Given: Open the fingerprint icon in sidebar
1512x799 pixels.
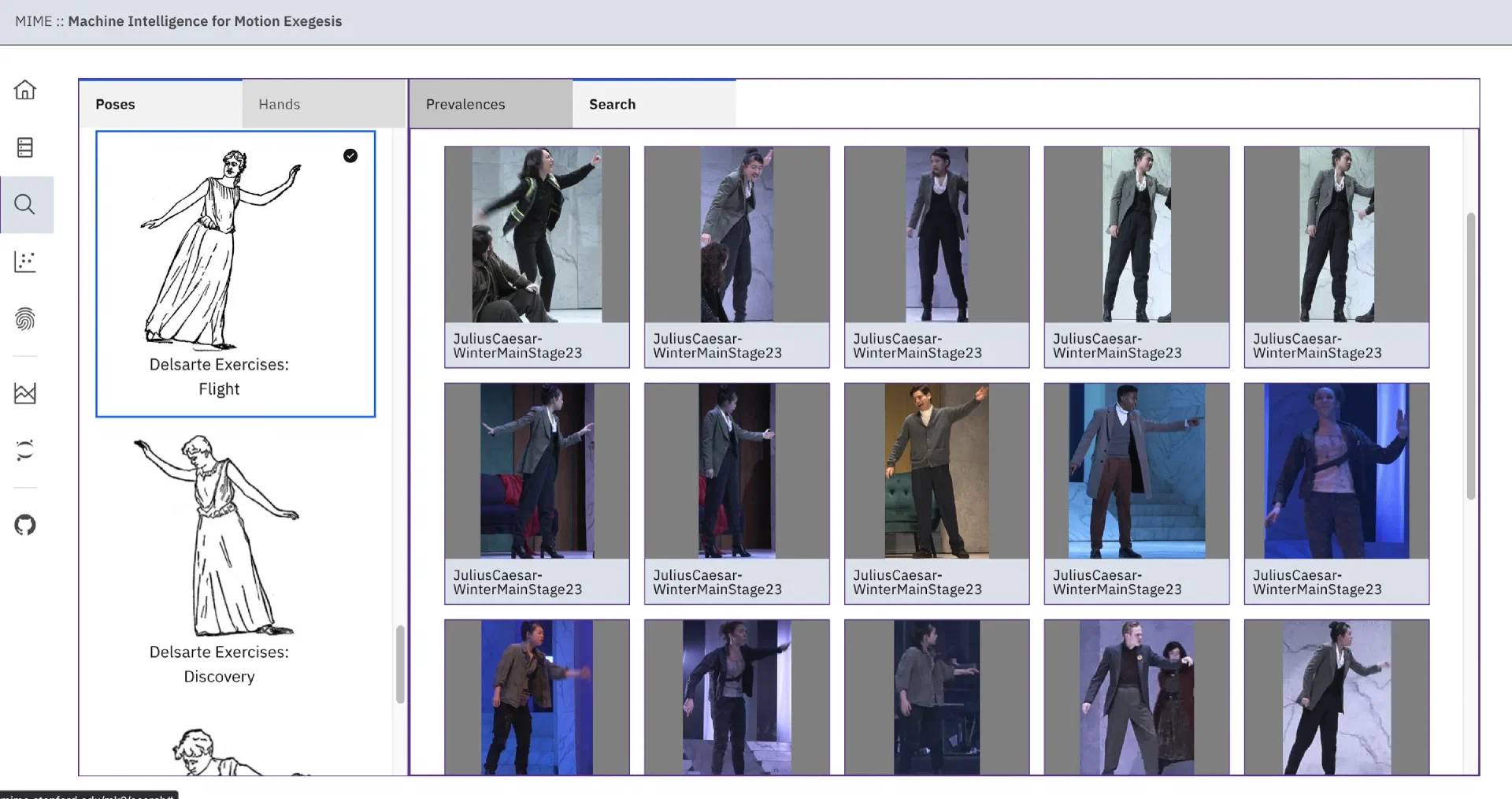Looking at the screenshot, I should tap(25, 319).
